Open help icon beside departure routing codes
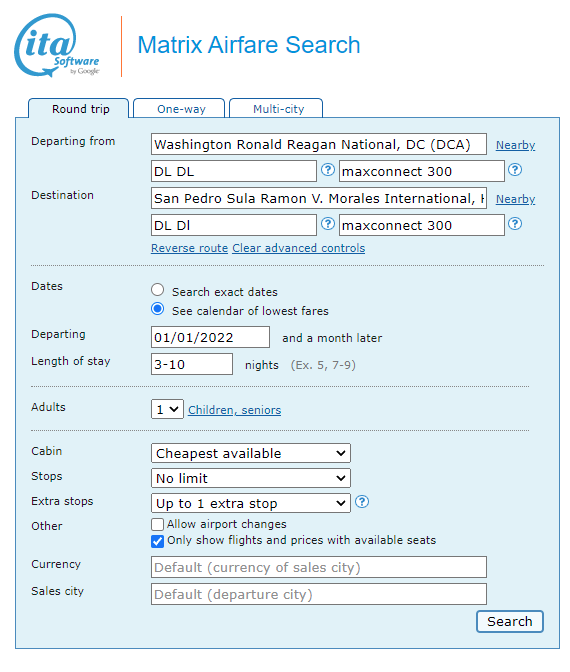The image size is (570, 672). pyautogui.click(x=328, y=170)
